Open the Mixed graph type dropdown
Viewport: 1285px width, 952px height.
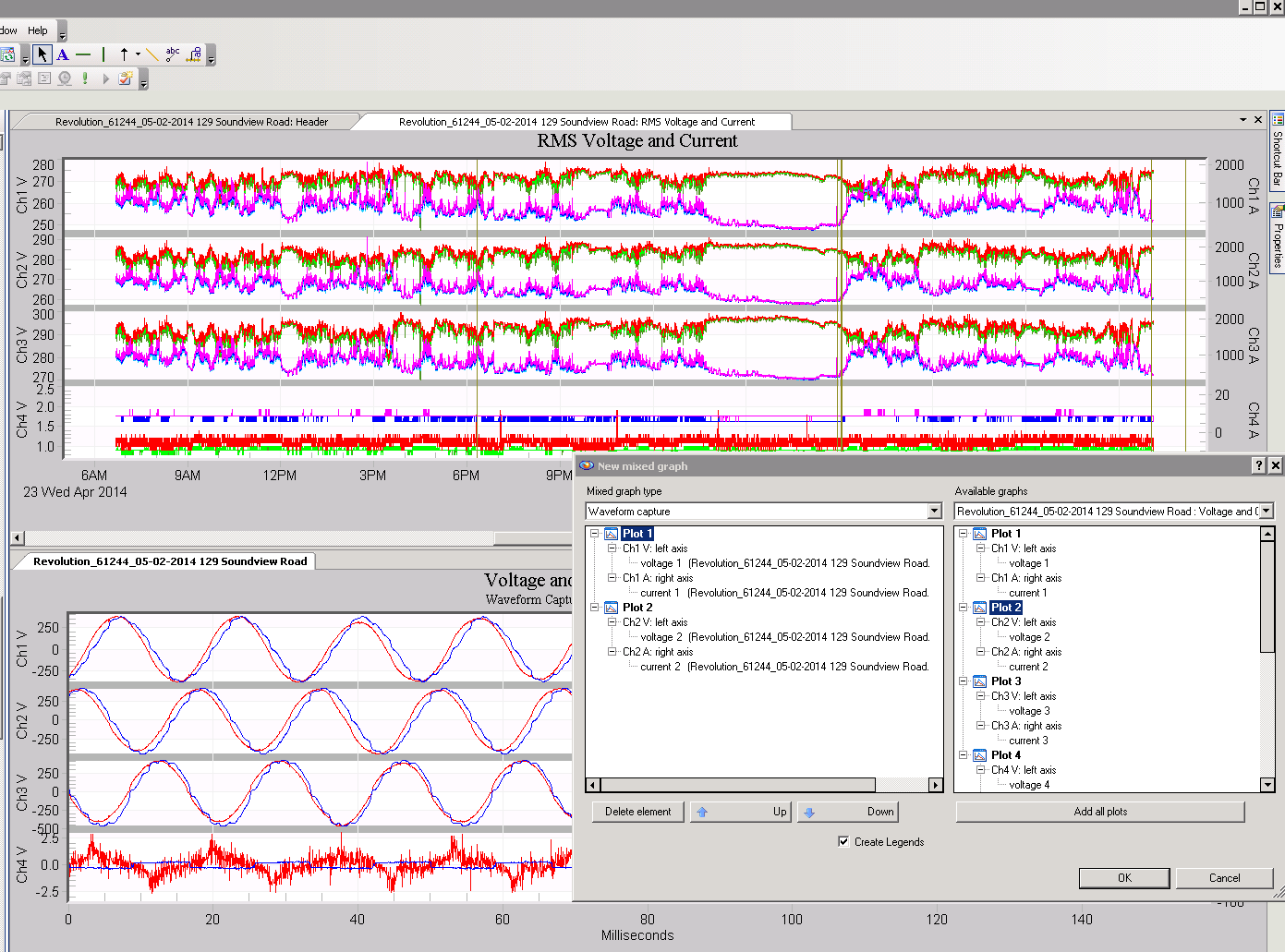tap(934, 511)
